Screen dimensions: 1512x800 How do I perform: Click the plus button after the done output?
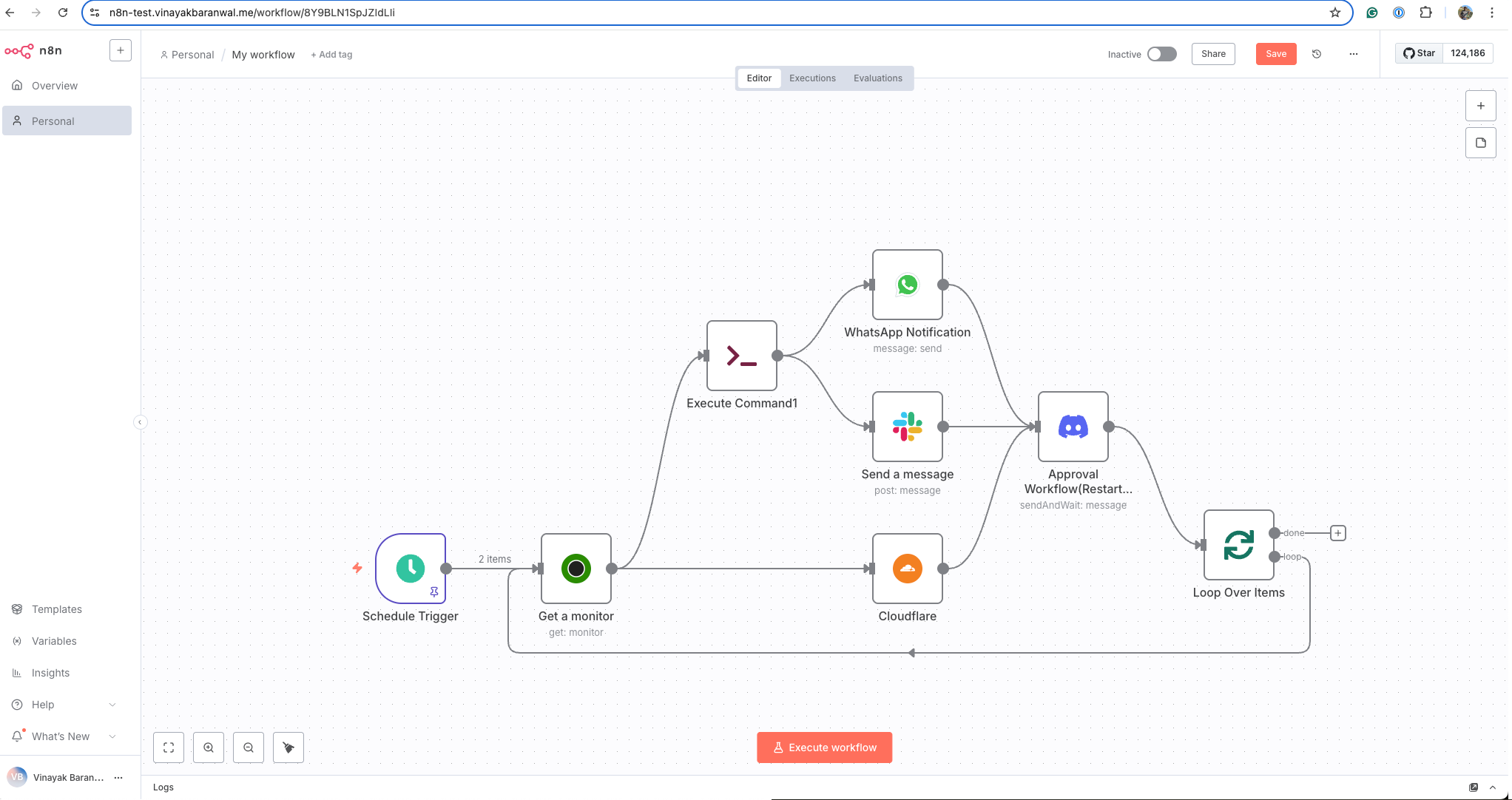click(1338, 532)
